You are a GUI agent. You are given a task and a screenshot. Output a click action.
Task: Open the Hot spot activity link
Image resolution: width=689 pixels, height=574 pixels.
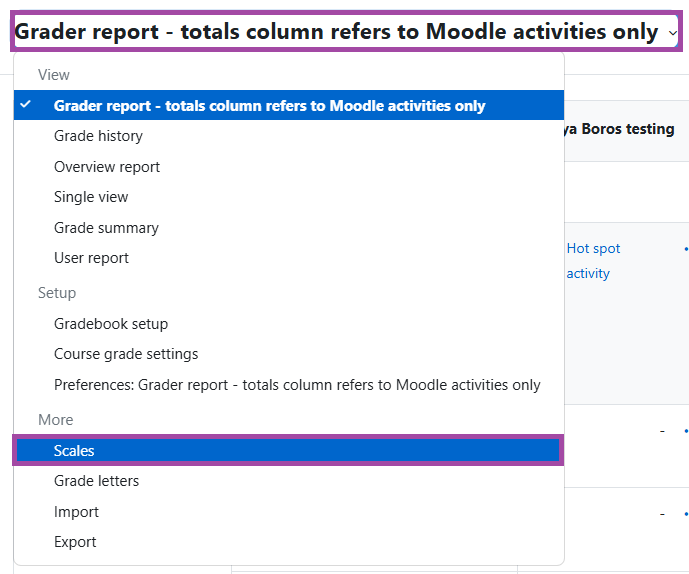593,261
